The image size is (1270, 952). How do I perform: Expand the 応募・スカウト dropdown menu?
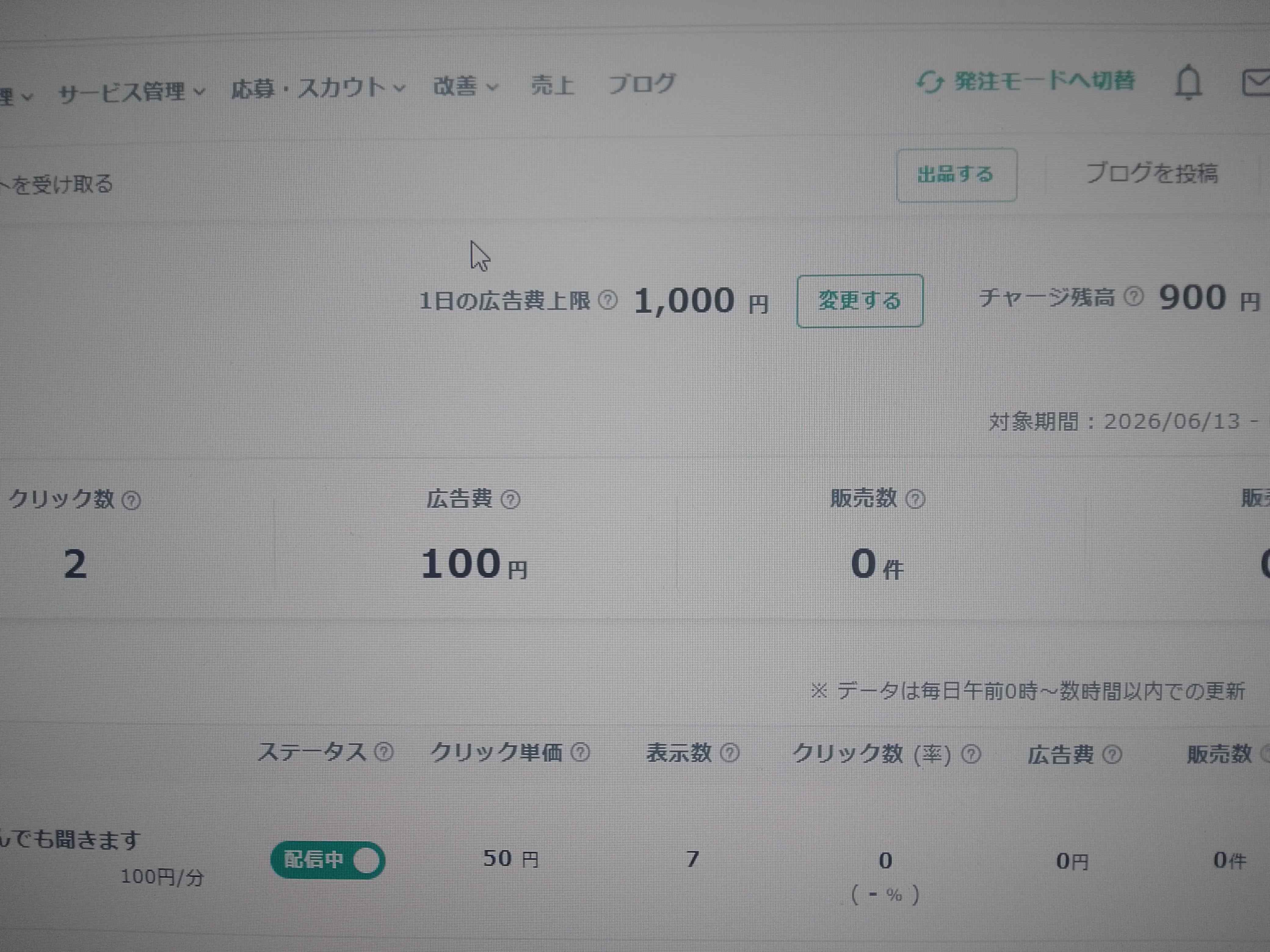point(318,88)
